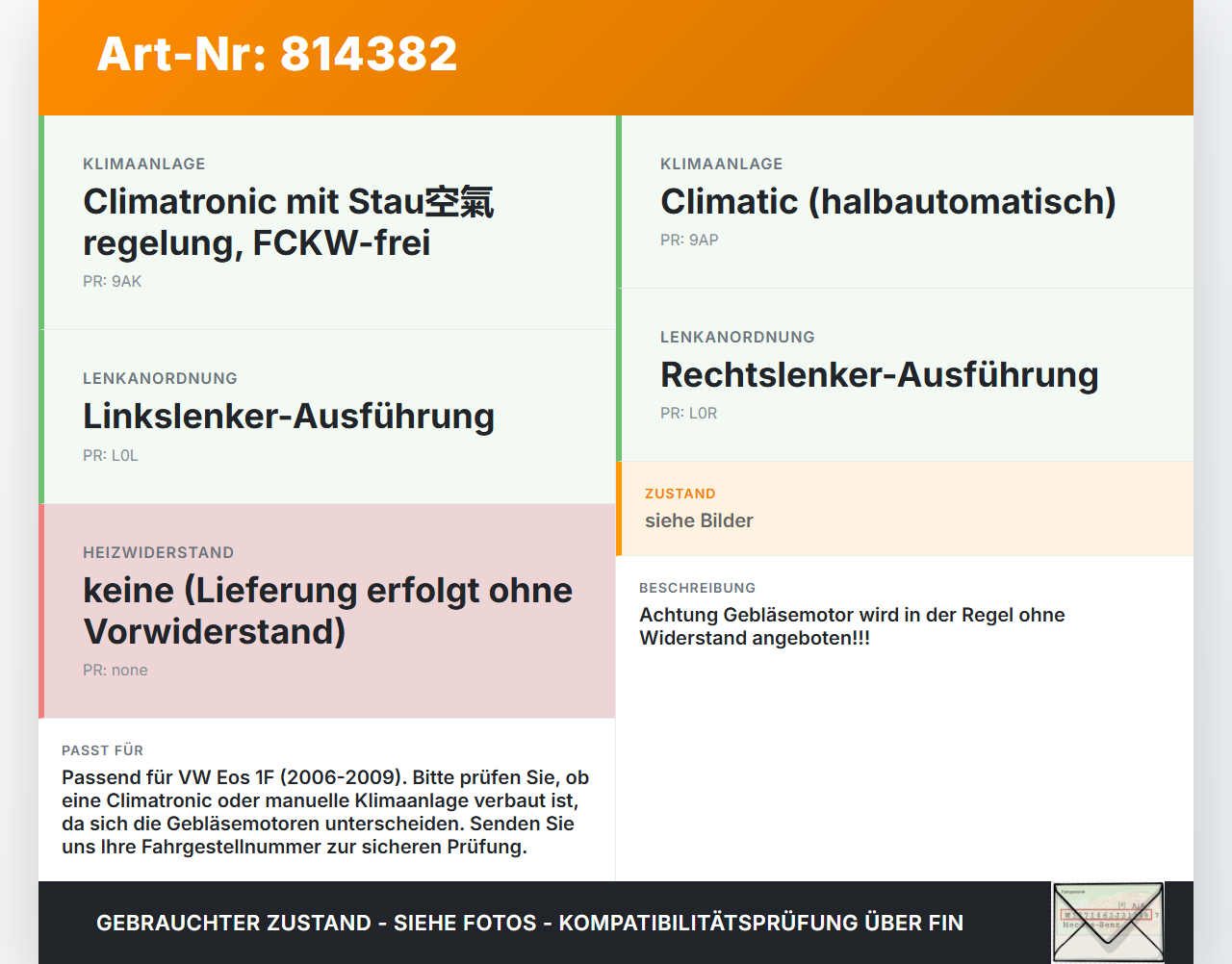
Task: Click the Art-Nr: 814382 heading
Action: pos(277,54)
